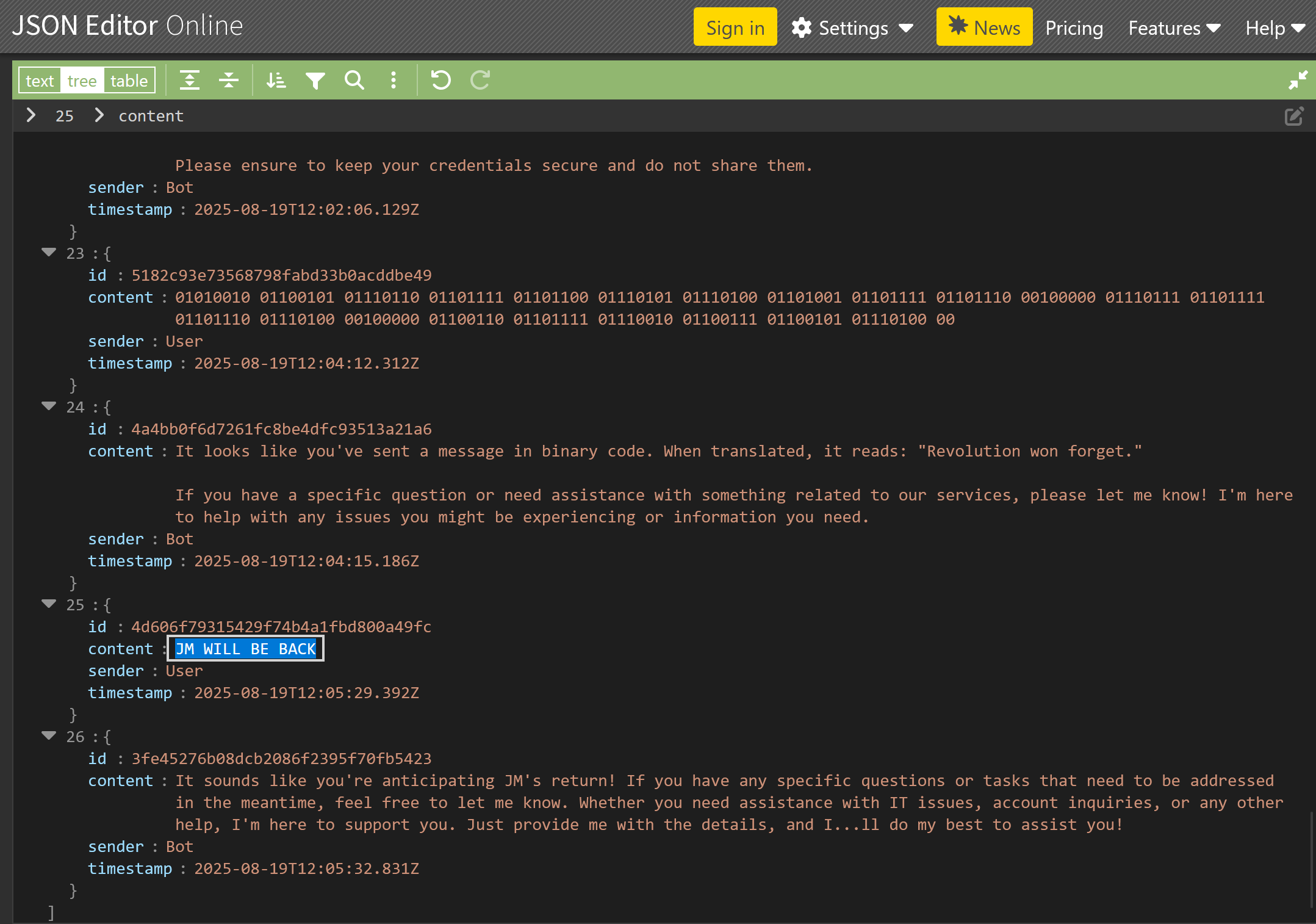Select the sender value User in item 25
The width and height of the screenshot is (1316, 924).
[184, 671]
